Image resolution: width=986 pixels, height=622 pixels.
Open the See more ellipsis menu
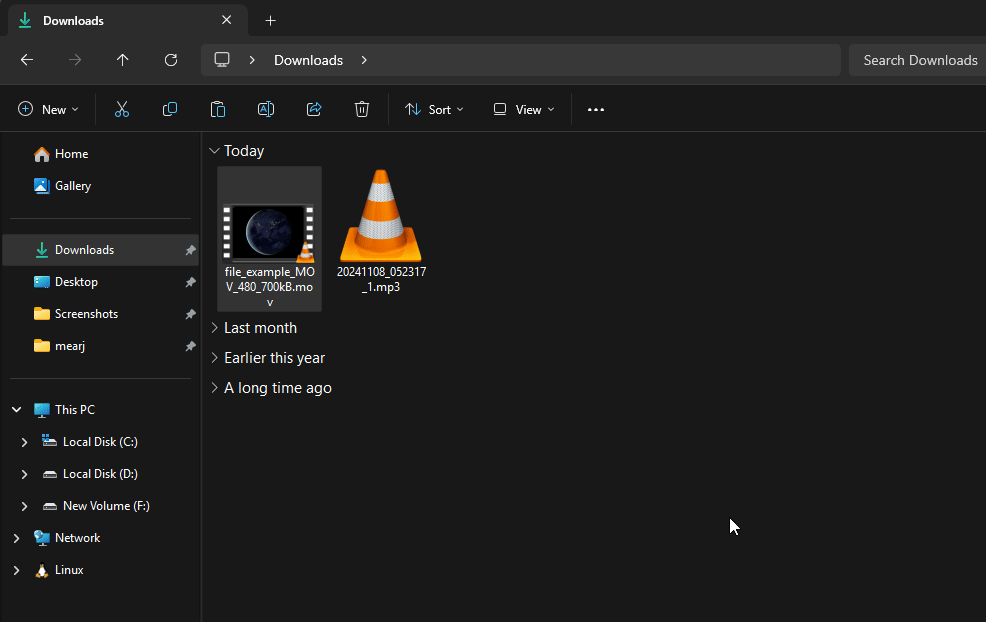pyautogui.click(x=595, y=109)
